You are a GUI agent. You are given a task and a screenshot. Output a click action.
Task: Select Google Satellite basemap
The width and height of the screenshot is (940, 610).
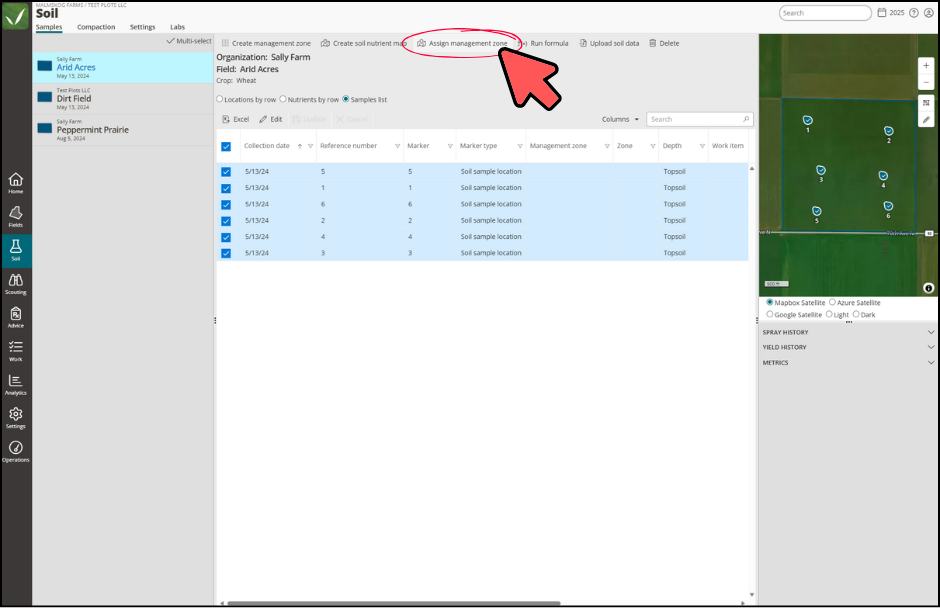tap(770, 314)
